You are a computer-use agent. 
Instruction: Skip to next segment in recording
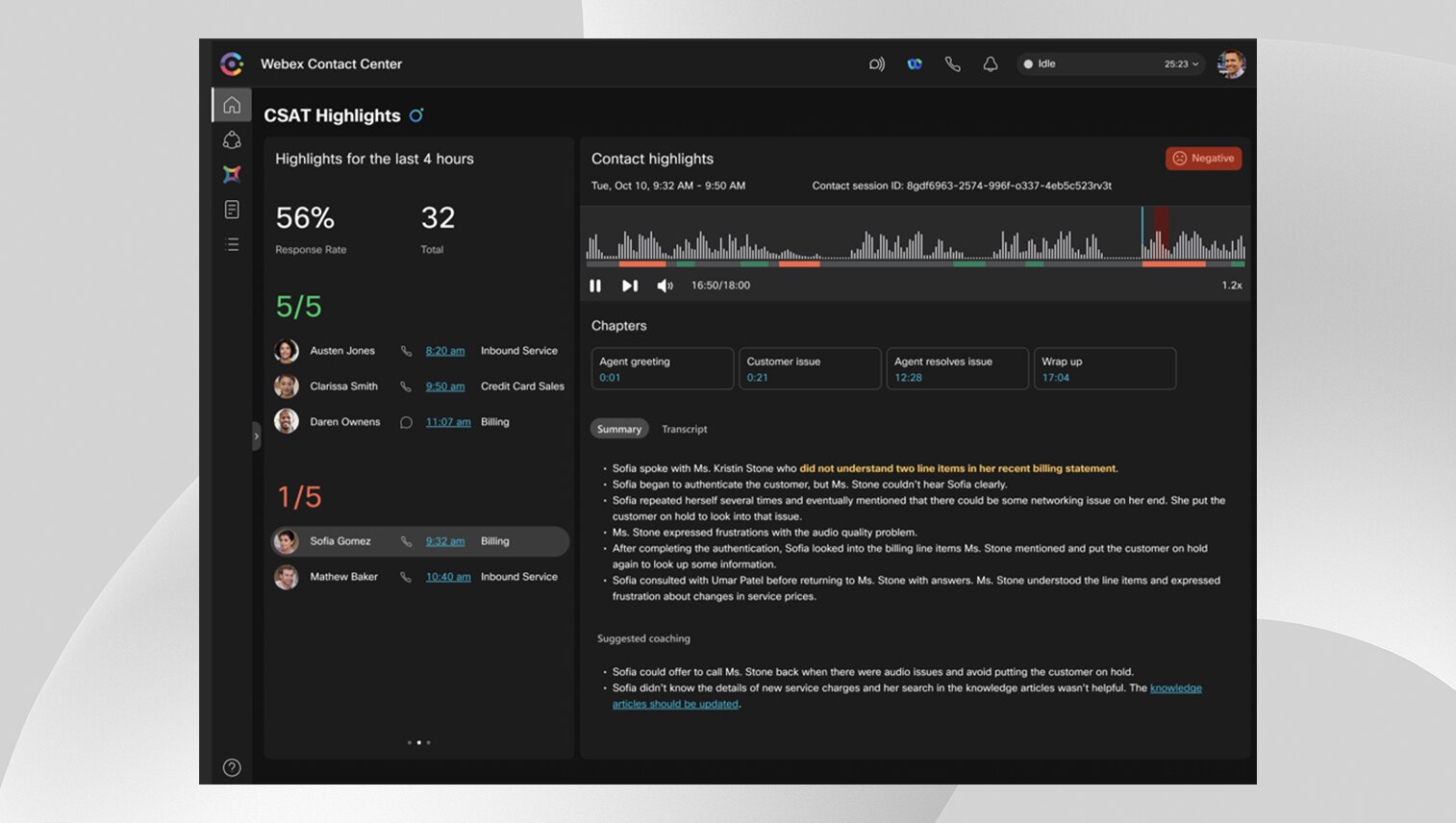pos(630,286)
